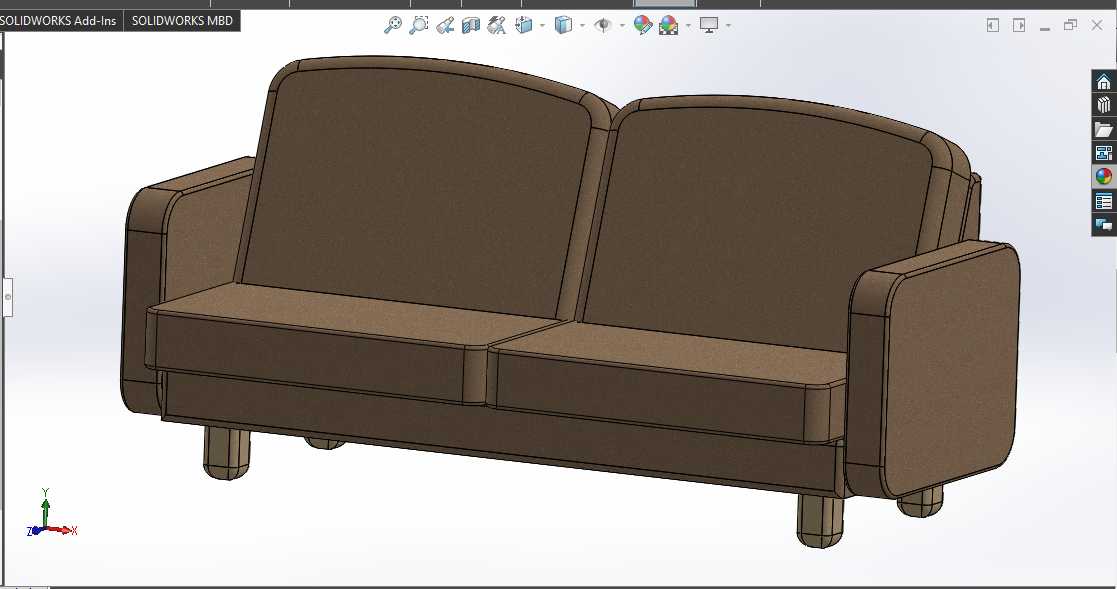Expand the Display Style dropdown arrow
Image resolution: width=1117 pixels, height=589 pixels.
pyautogui.click(x=583, y=26)
